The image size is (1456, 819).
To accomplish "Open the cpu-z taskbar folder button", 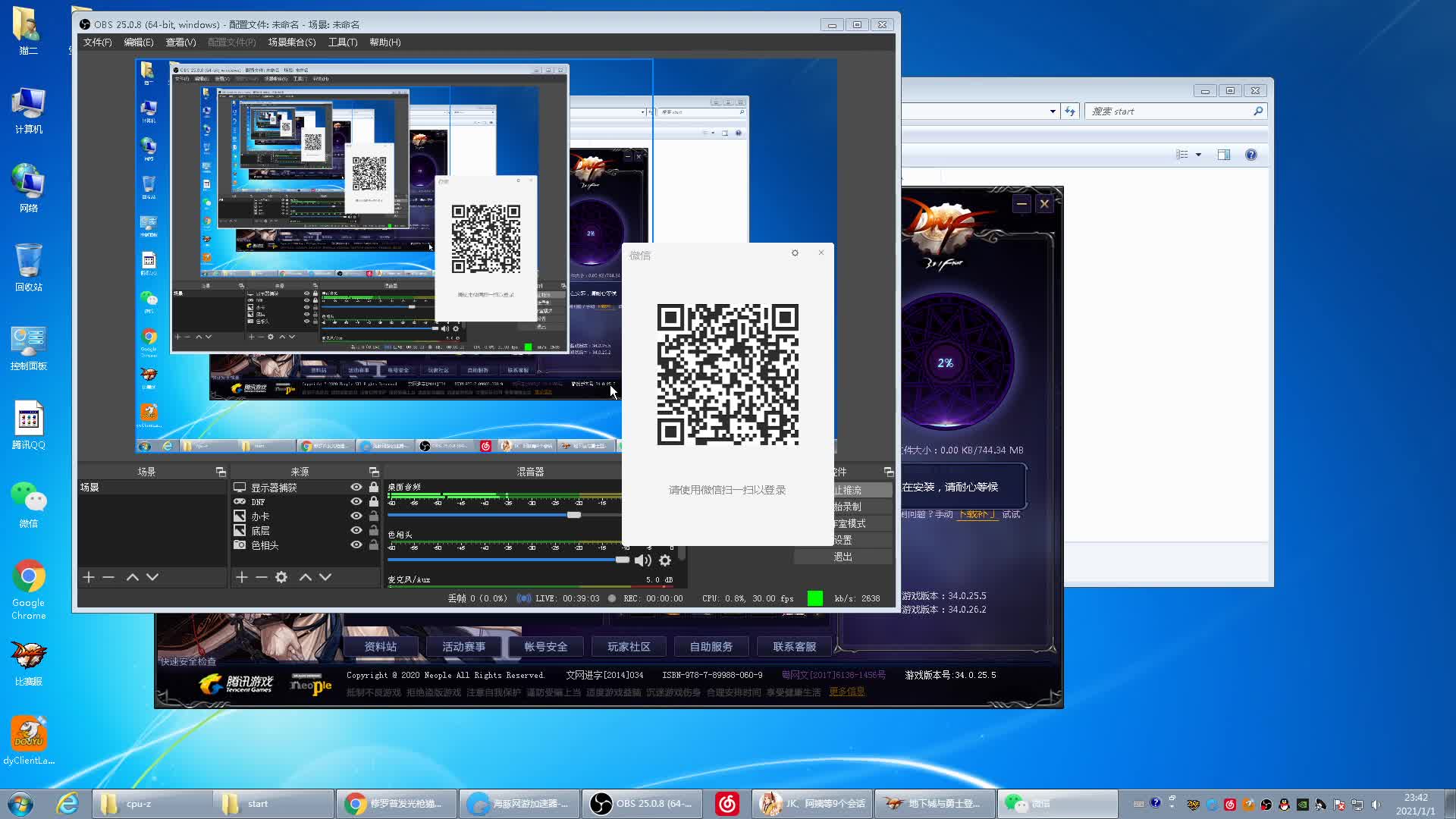I will [x=152, y=803].
